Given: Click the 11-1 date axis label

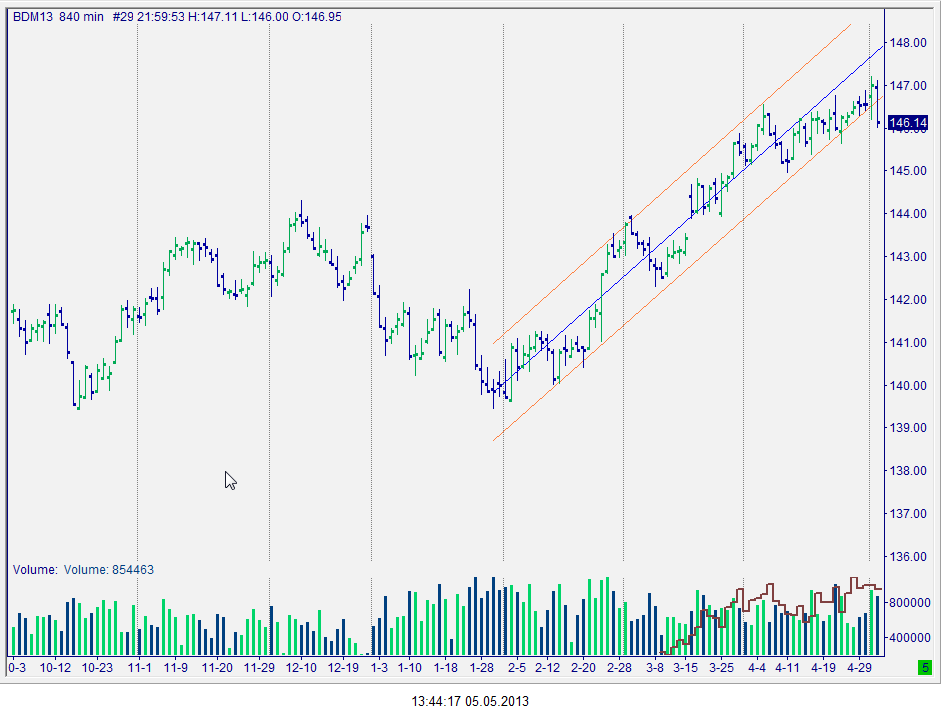Looking at the screenshot, I should click(140, 668).
